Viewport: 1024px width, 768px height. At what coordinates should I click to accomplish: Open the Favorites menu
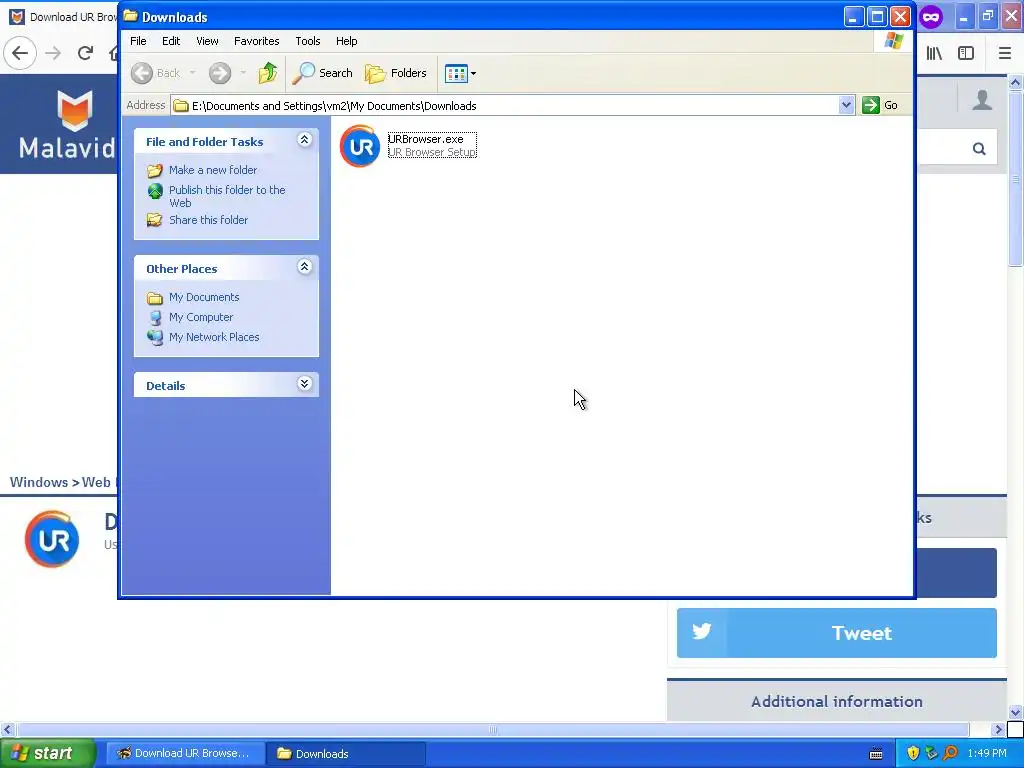257,41
